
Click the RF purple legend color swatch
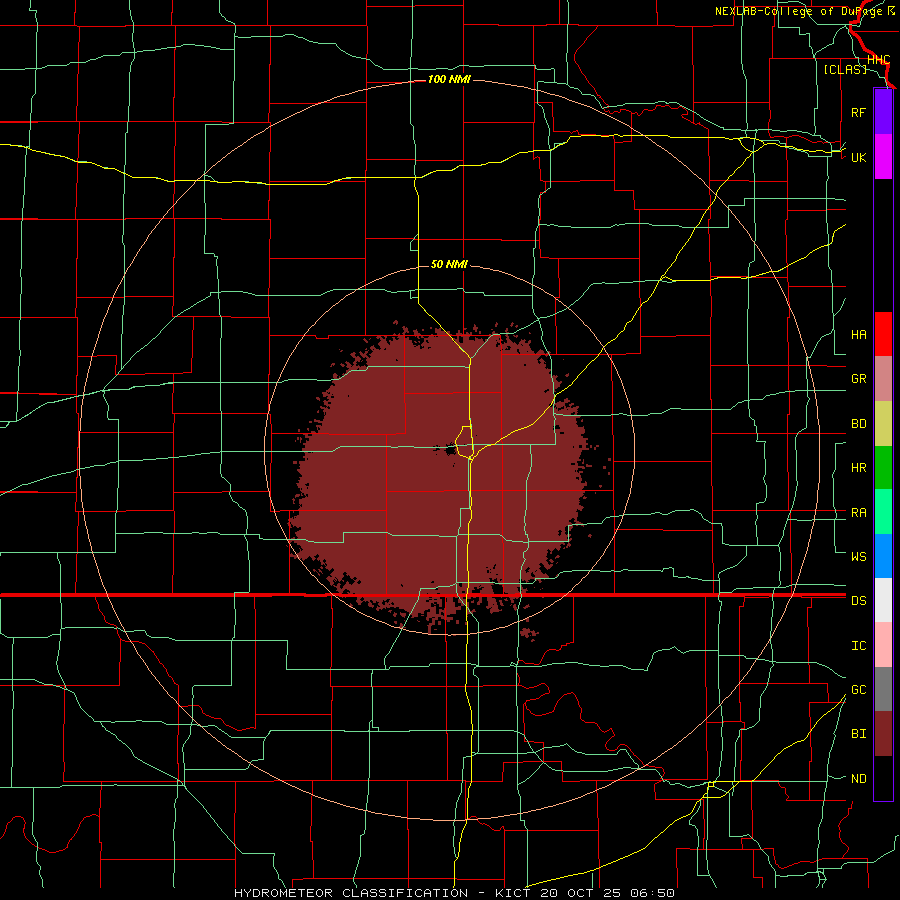click(x=883, y=112)
